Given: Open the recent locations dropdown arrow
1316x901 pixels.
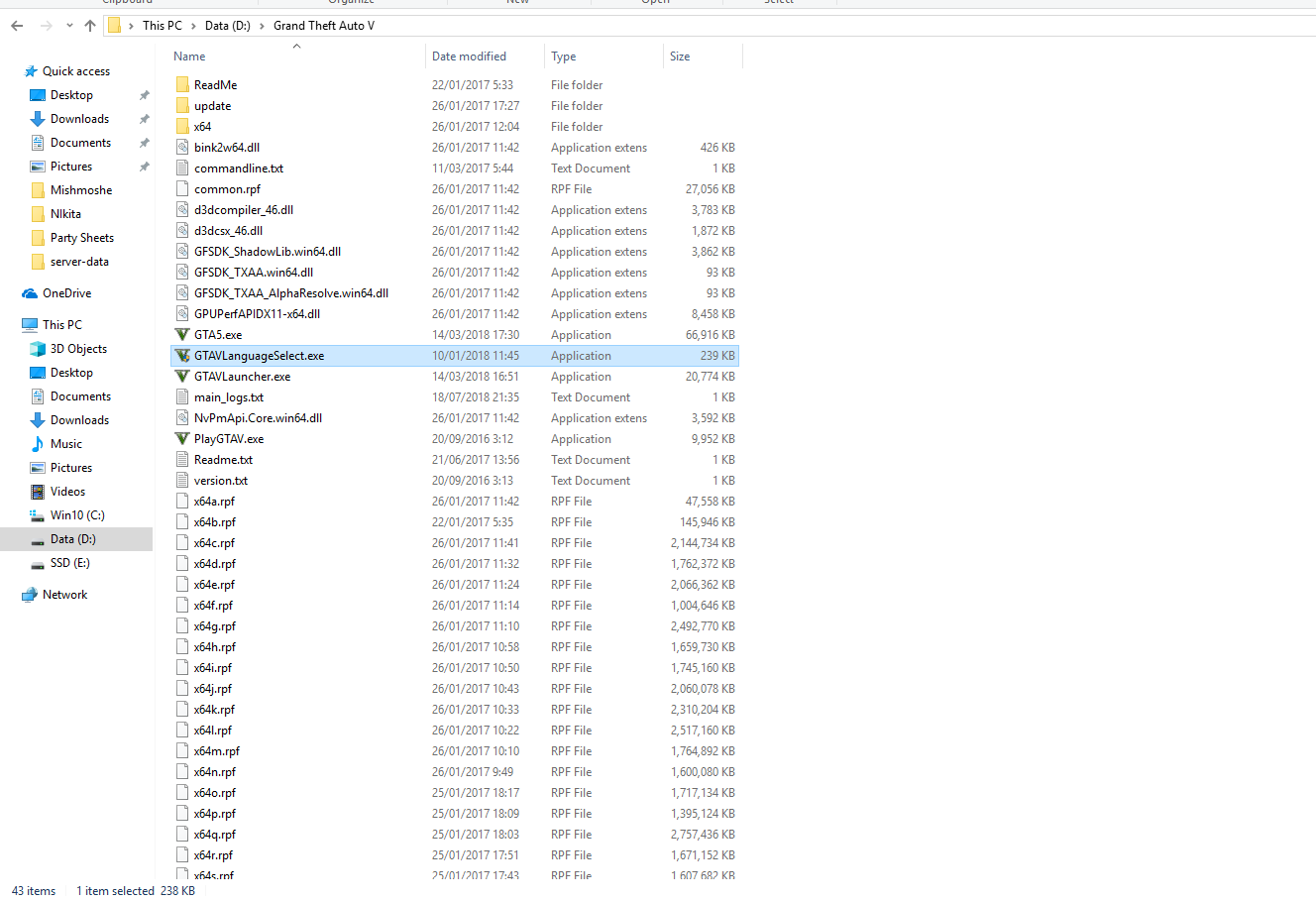Looking at the screenshot, I should [x=69, y=26].
